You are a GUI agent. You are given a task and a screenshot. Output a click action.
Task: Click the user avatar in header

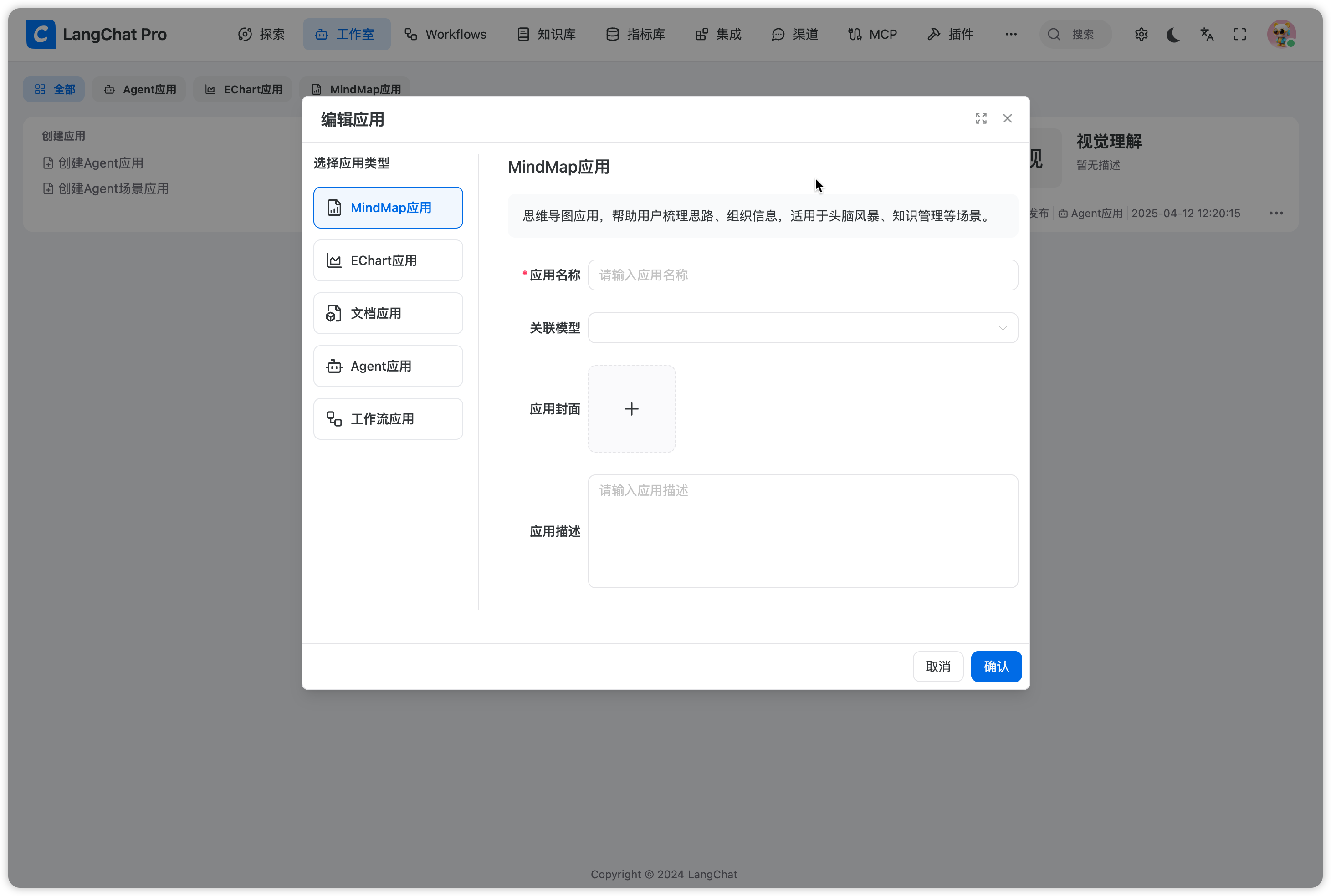point(1281,34)
